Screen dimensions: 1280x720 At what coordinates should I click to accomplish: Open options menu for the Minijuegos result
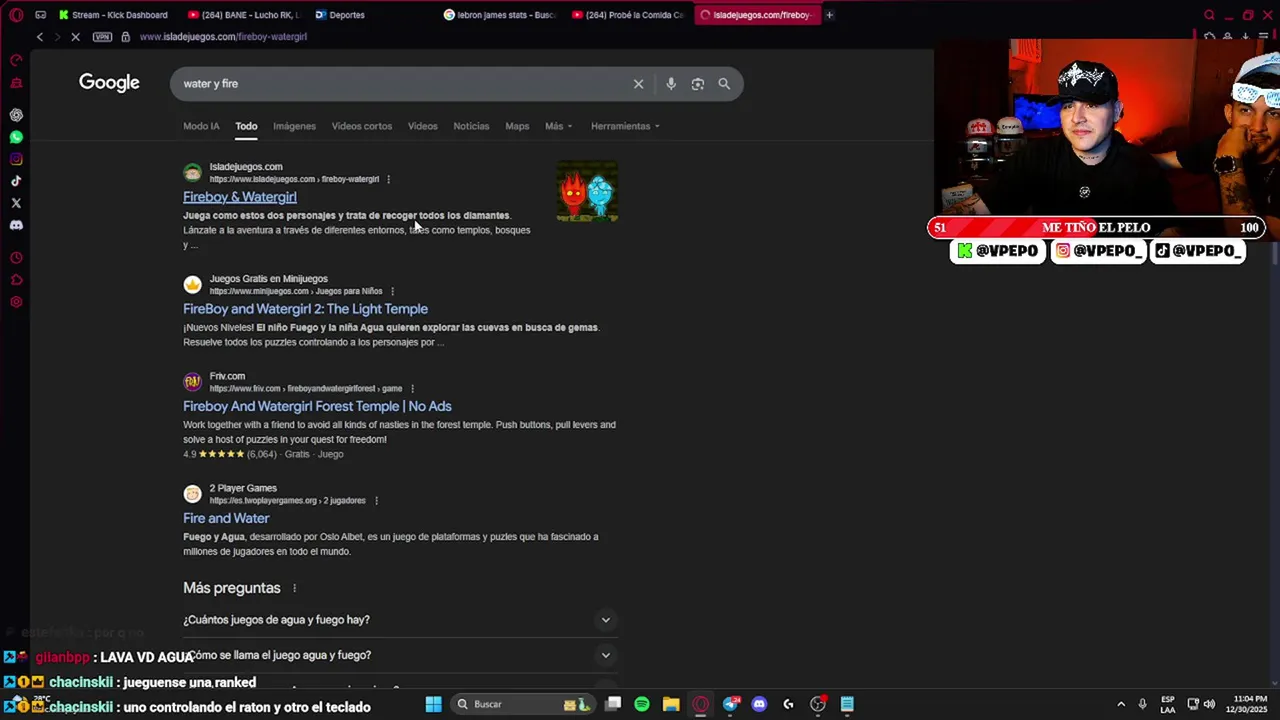(x=392, y=291)
